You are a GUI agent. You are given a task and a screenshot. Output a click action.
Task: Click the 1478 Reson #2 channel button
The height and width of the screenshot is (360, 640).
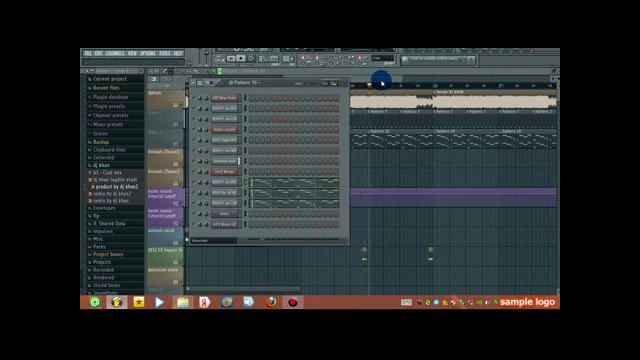(225, 224)
